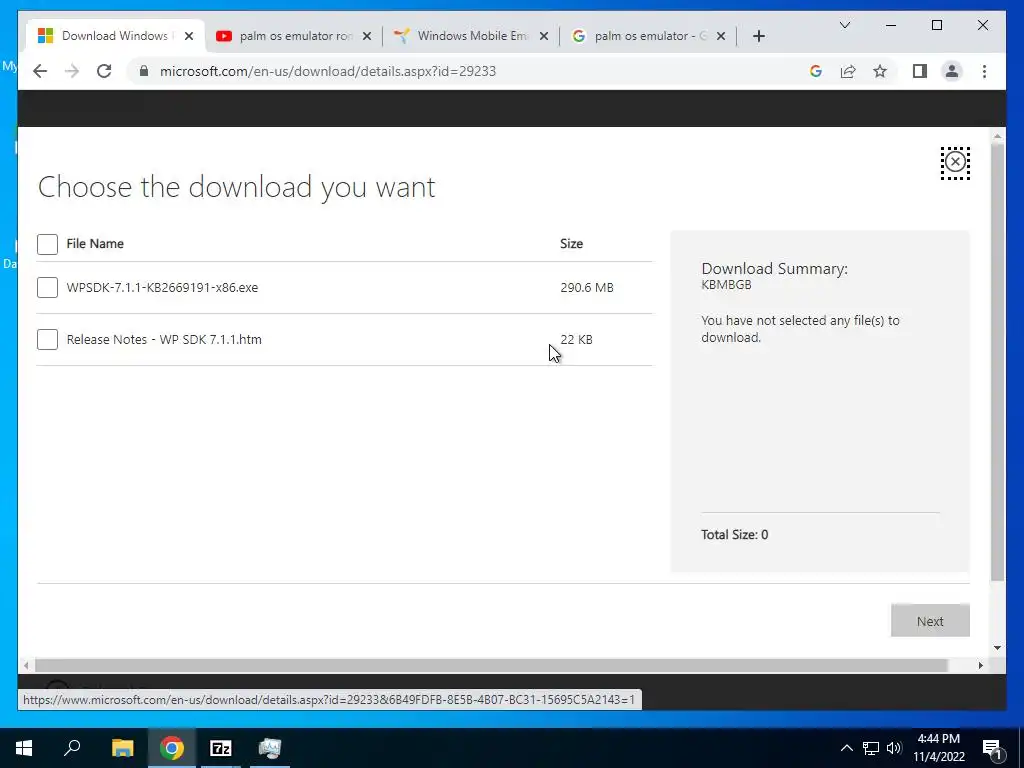Click the volume speaker icon
Image resolution: width=1024 pixels, height=768 pixels.
click(x=894, y=748)
